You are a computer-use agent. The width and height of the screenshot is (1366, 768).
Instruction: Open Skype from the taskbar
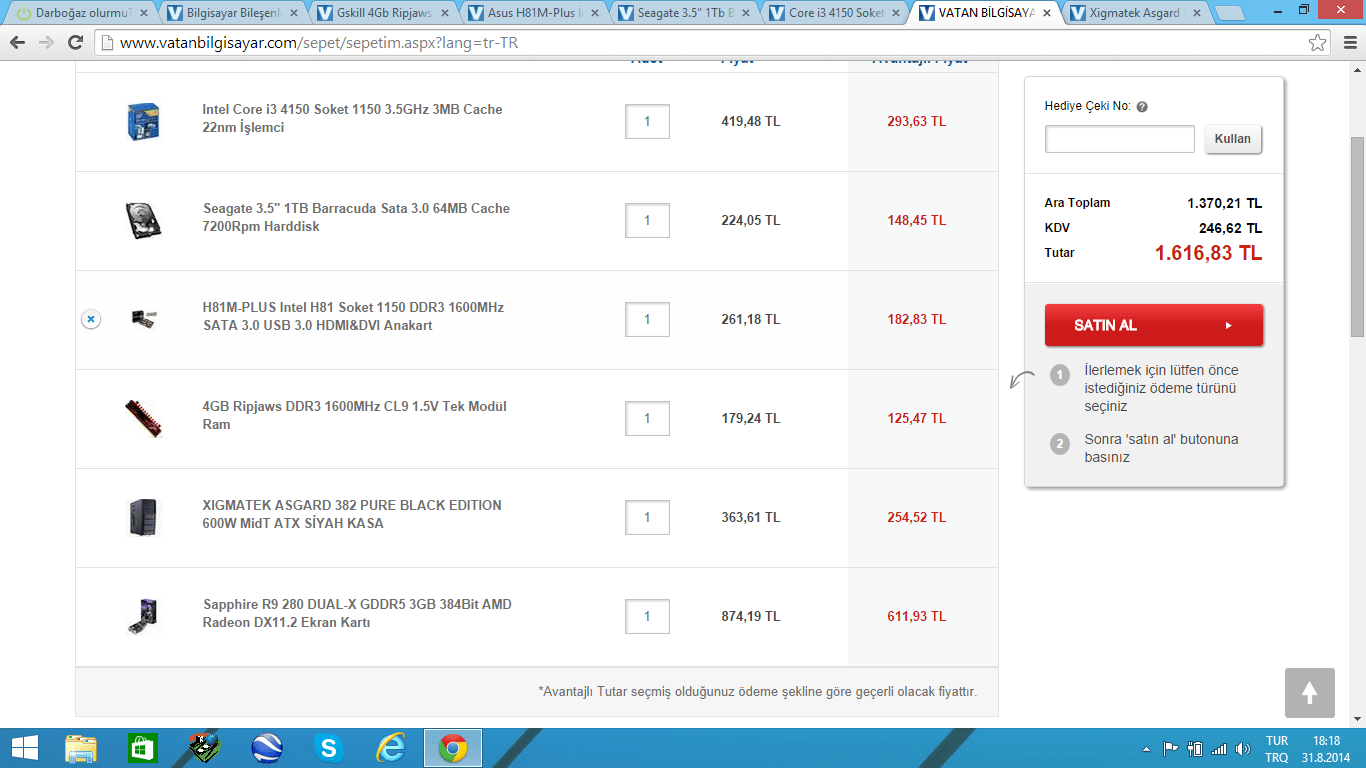point(329,748)
